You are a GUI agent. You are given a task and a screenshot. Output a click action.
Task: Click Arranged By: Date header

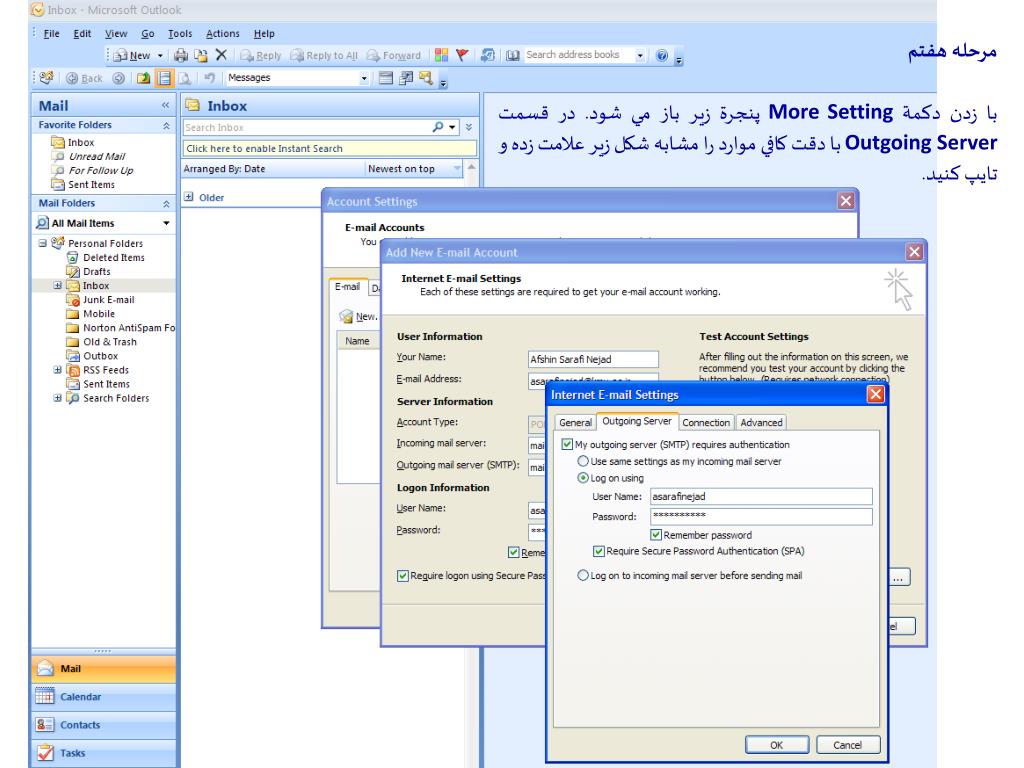(x=272, y=169)
